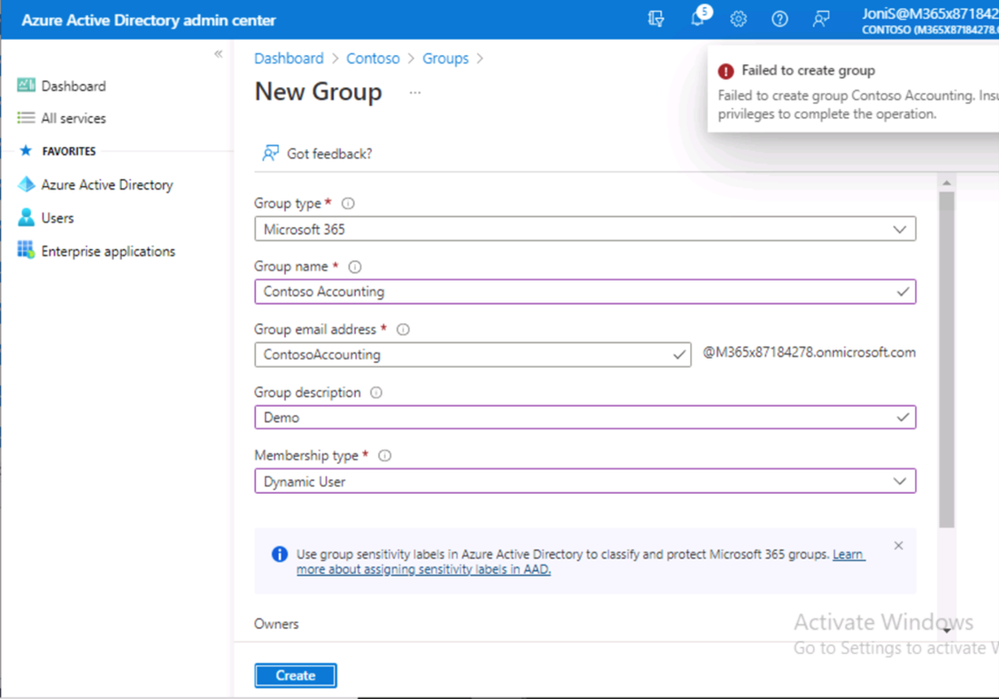Screen dimensions: 999x699
Task: Click the info icon next to Group name
Action: pos(355,267)
